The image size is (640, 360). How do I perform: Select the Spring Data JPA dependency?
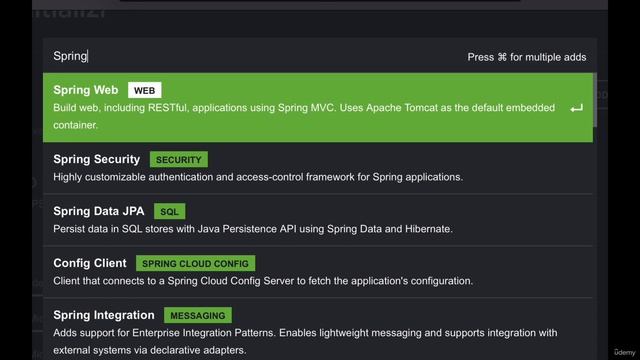click(318, 220)
